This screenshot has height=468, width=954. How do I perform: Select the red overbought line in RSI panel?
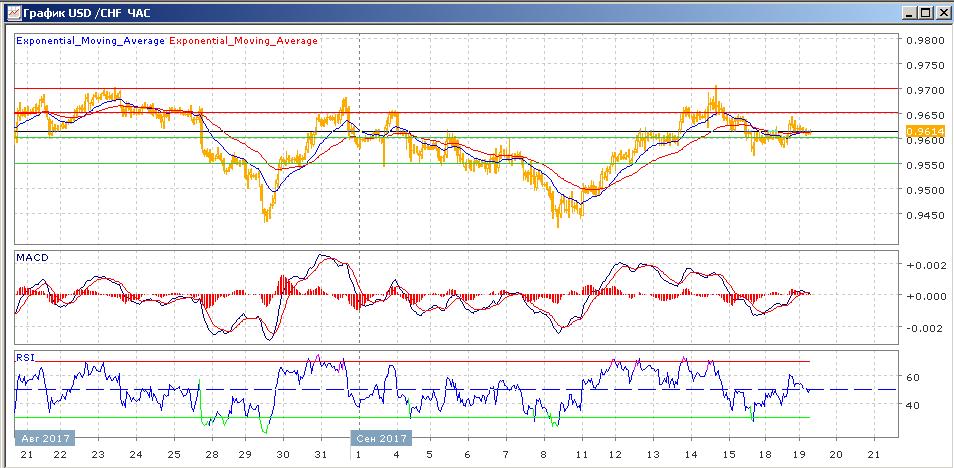click(x=450, y=361)
